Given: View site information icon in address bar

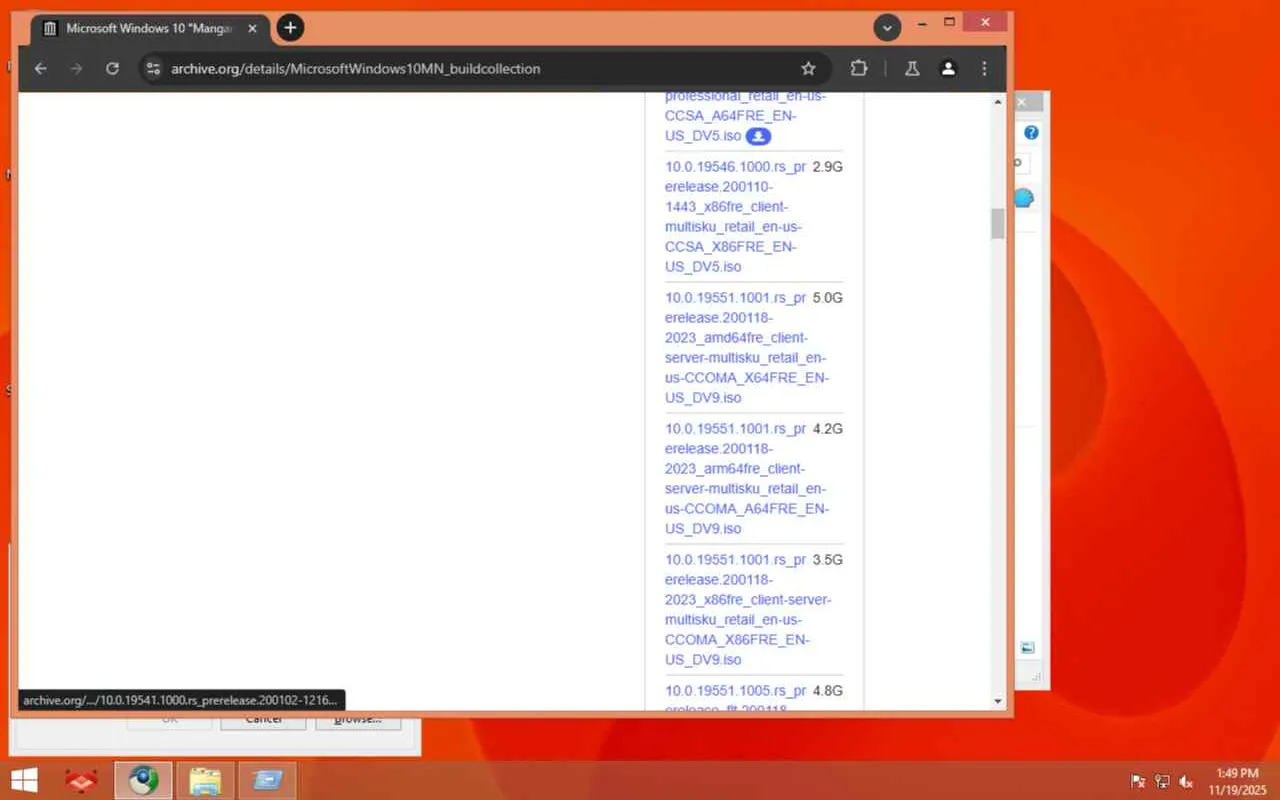Looking at the screenshot, I should pyautogui.click(x=153, y=68).
